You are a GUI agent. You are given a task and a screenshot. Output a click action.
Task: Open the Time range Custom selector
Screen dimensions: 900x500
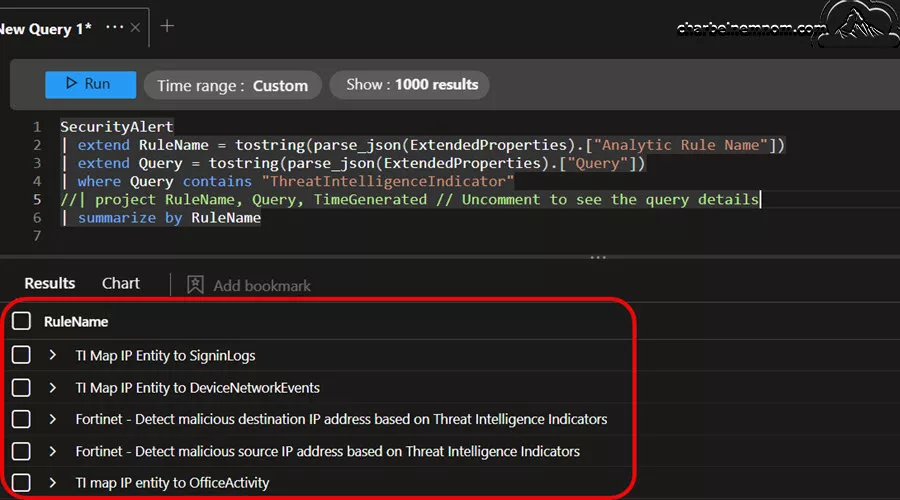232,86
